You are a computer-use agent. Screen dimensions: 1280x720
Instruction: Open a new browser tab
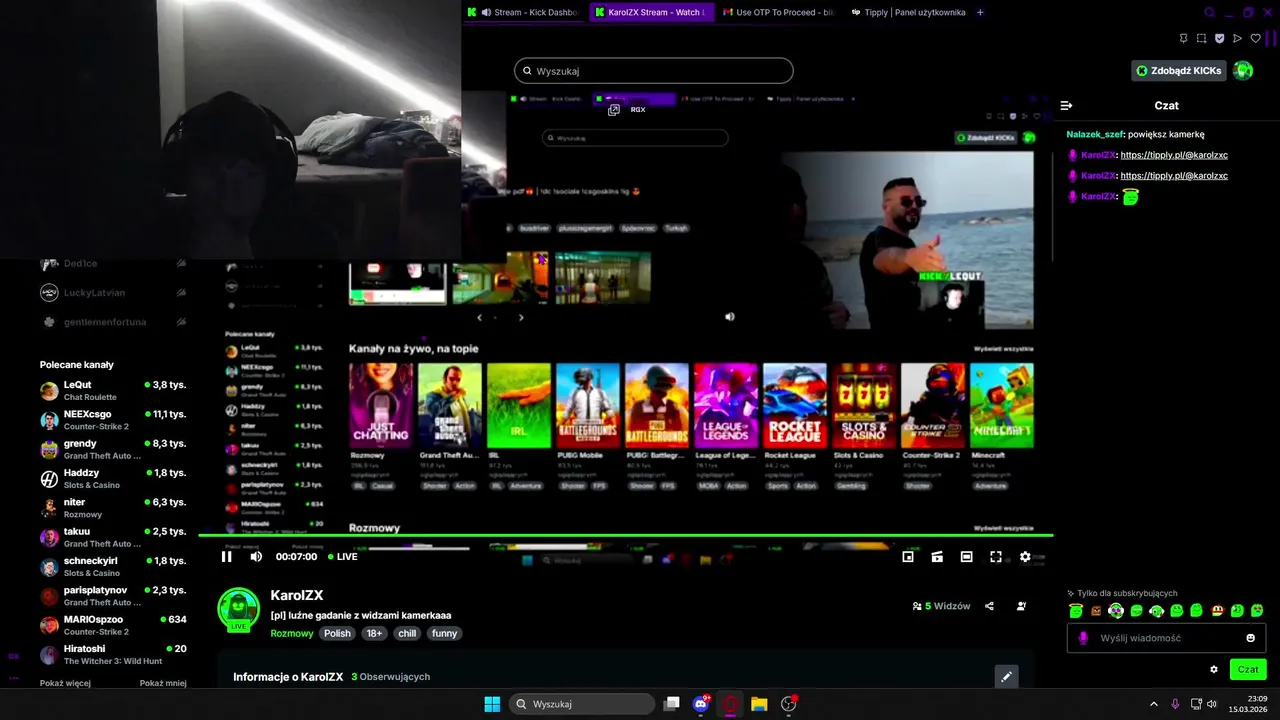980,12
